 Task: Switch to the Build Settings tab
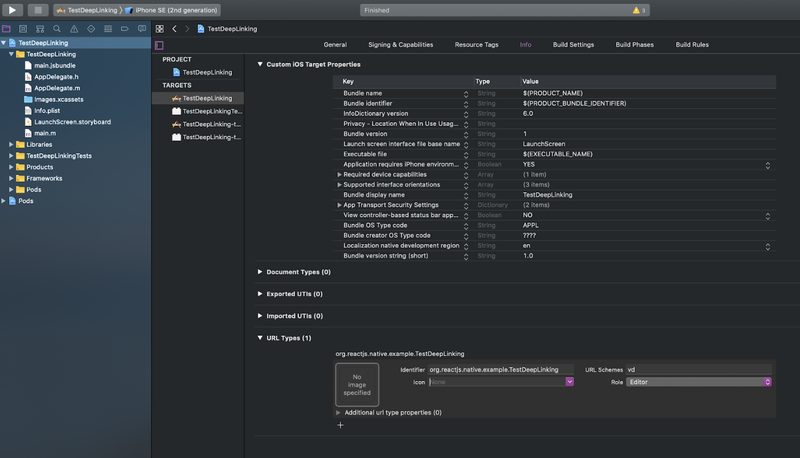[573, 45]
